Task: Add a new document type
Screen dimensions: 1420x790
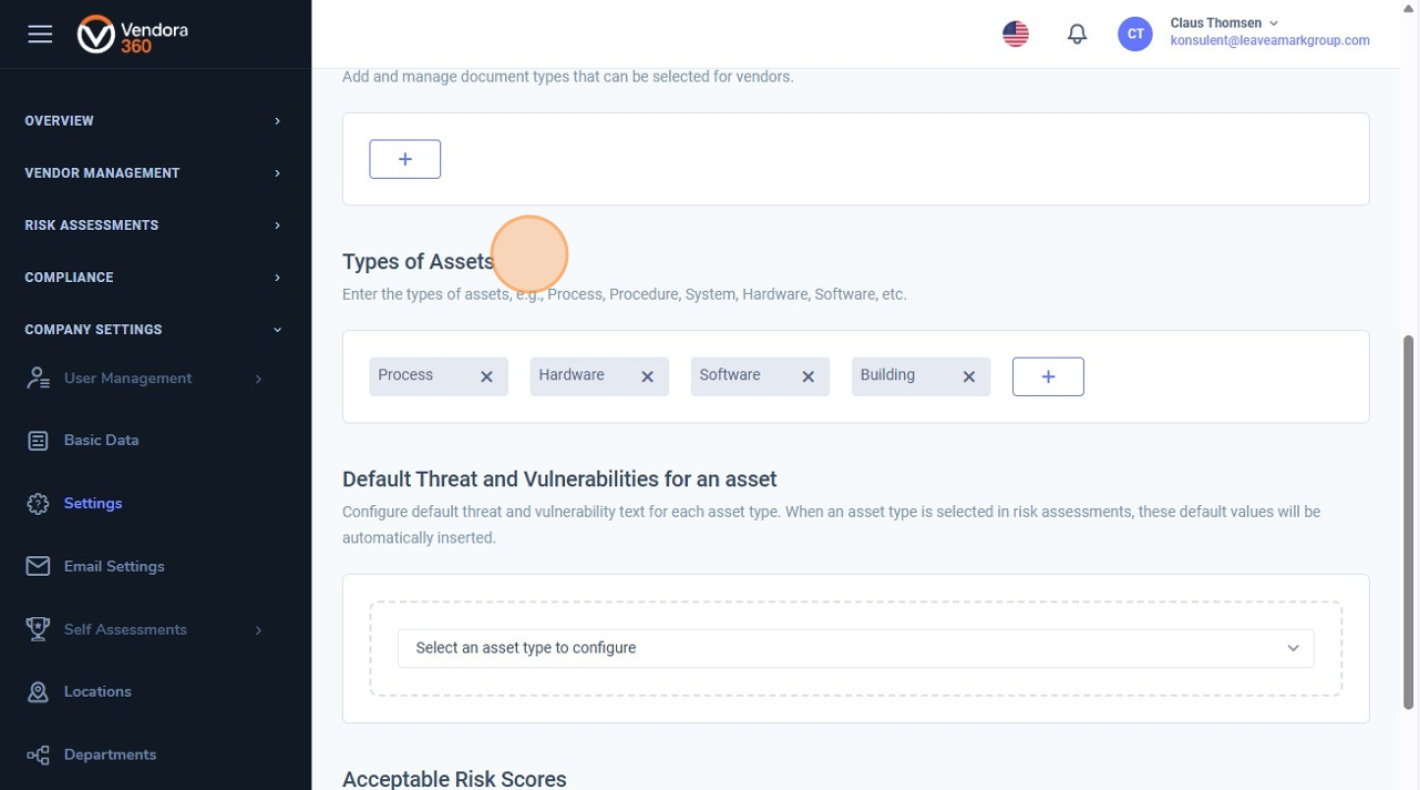Action: 405,160
